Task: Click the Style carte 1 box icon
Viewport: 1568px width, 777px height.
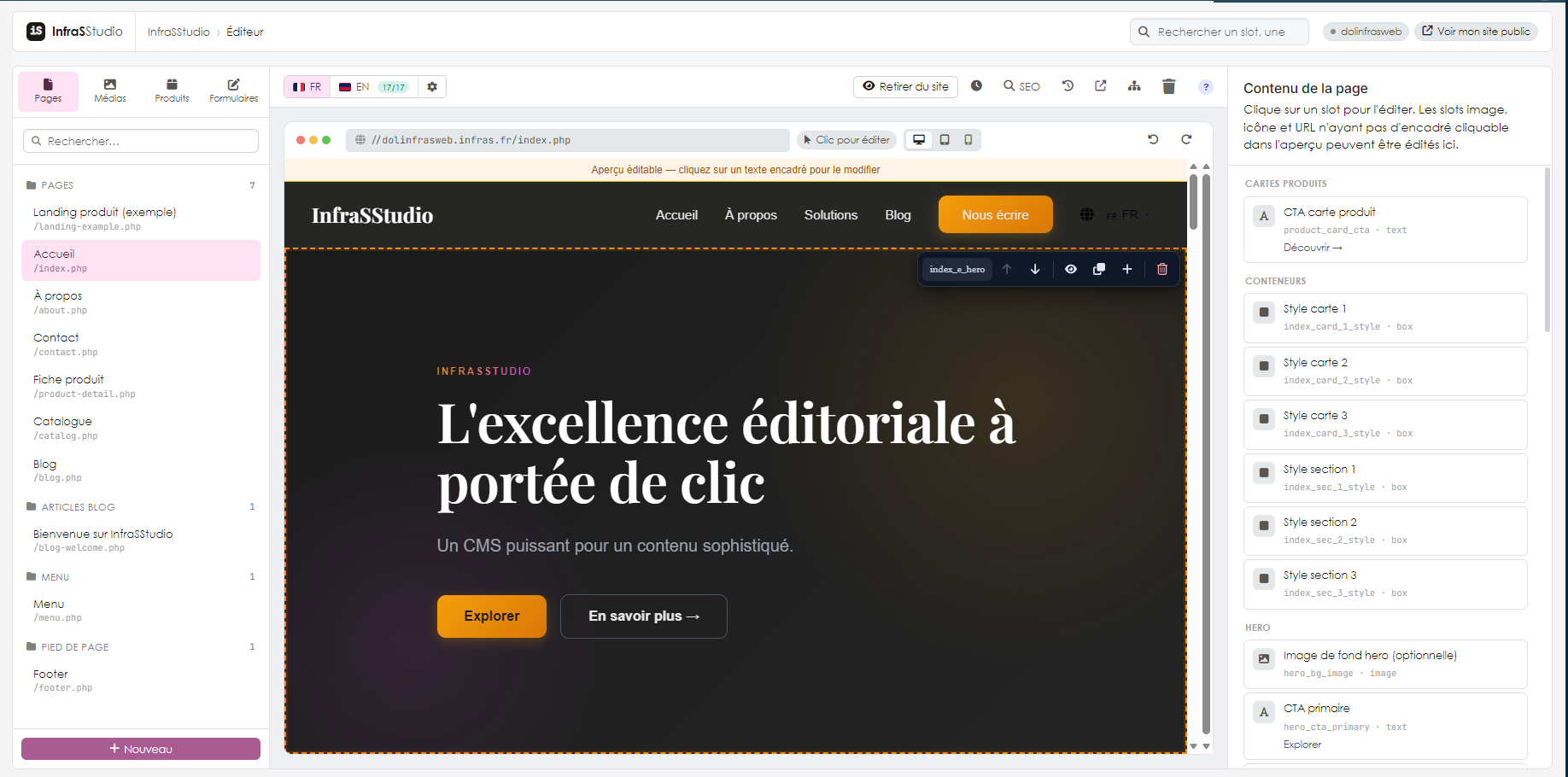Action: (1264, 313)
